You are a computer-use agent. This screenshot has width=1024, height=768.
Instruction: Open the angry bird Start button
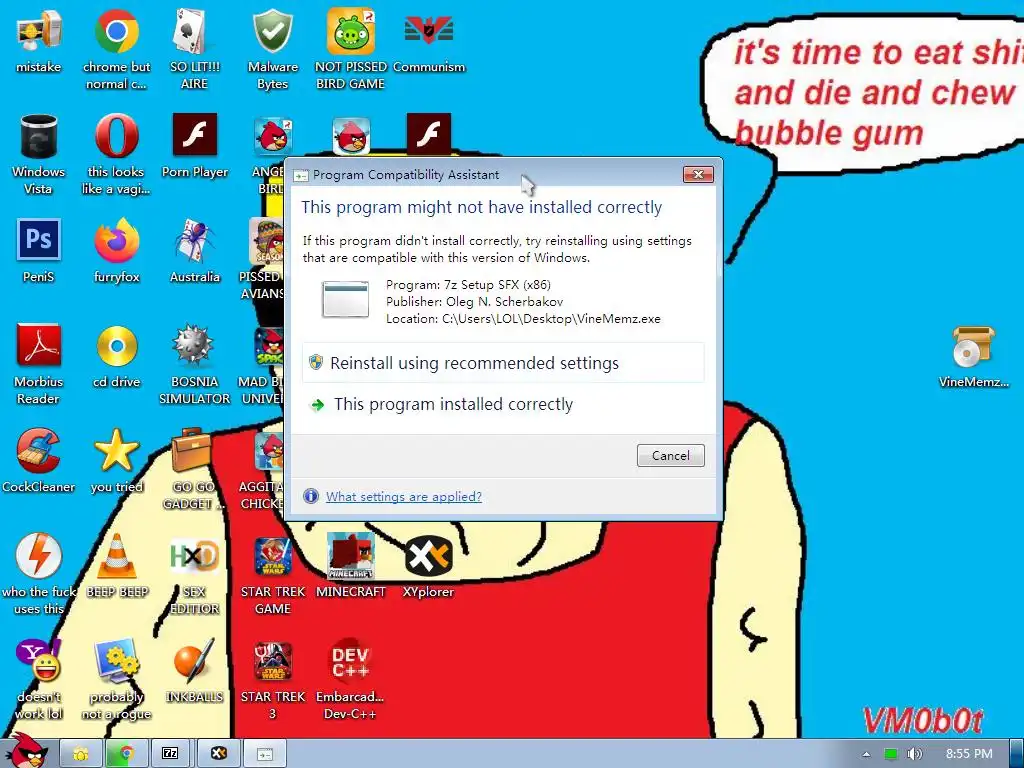tap(27, 751)
